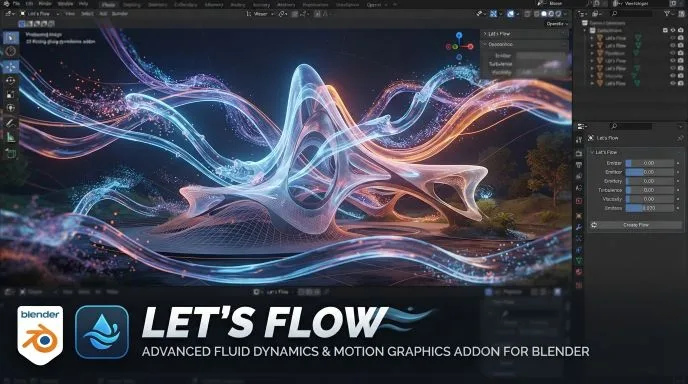Click the viewport navigation axis gizmo
The image size is (688, 384).
pos(459,46)
